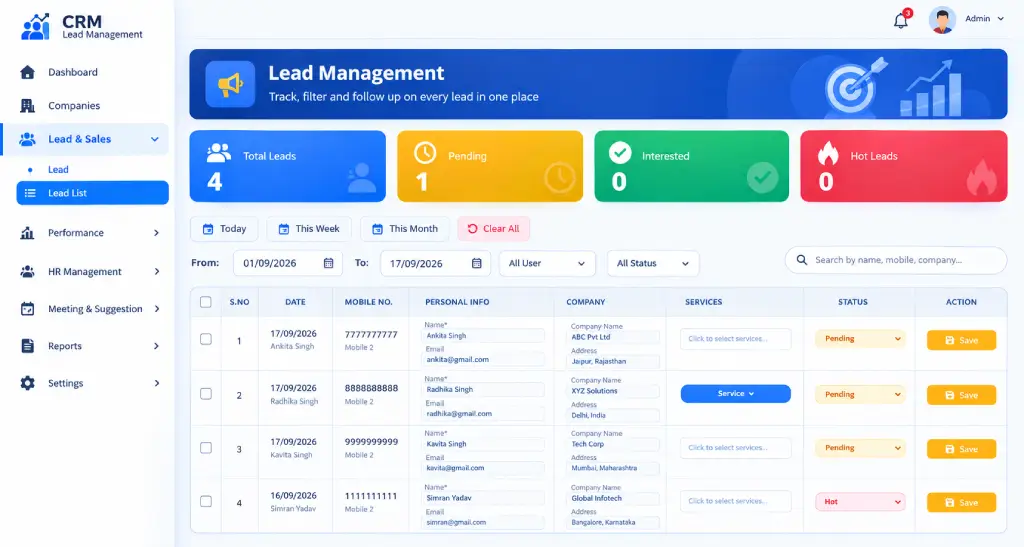Check the row for Radhika Singh

206,394
